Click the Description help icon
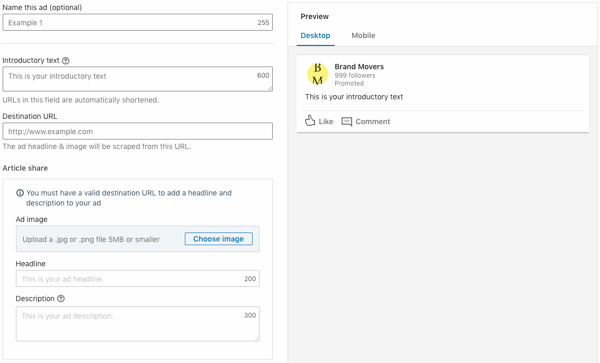The image size is (600, 363). (61, 299)
